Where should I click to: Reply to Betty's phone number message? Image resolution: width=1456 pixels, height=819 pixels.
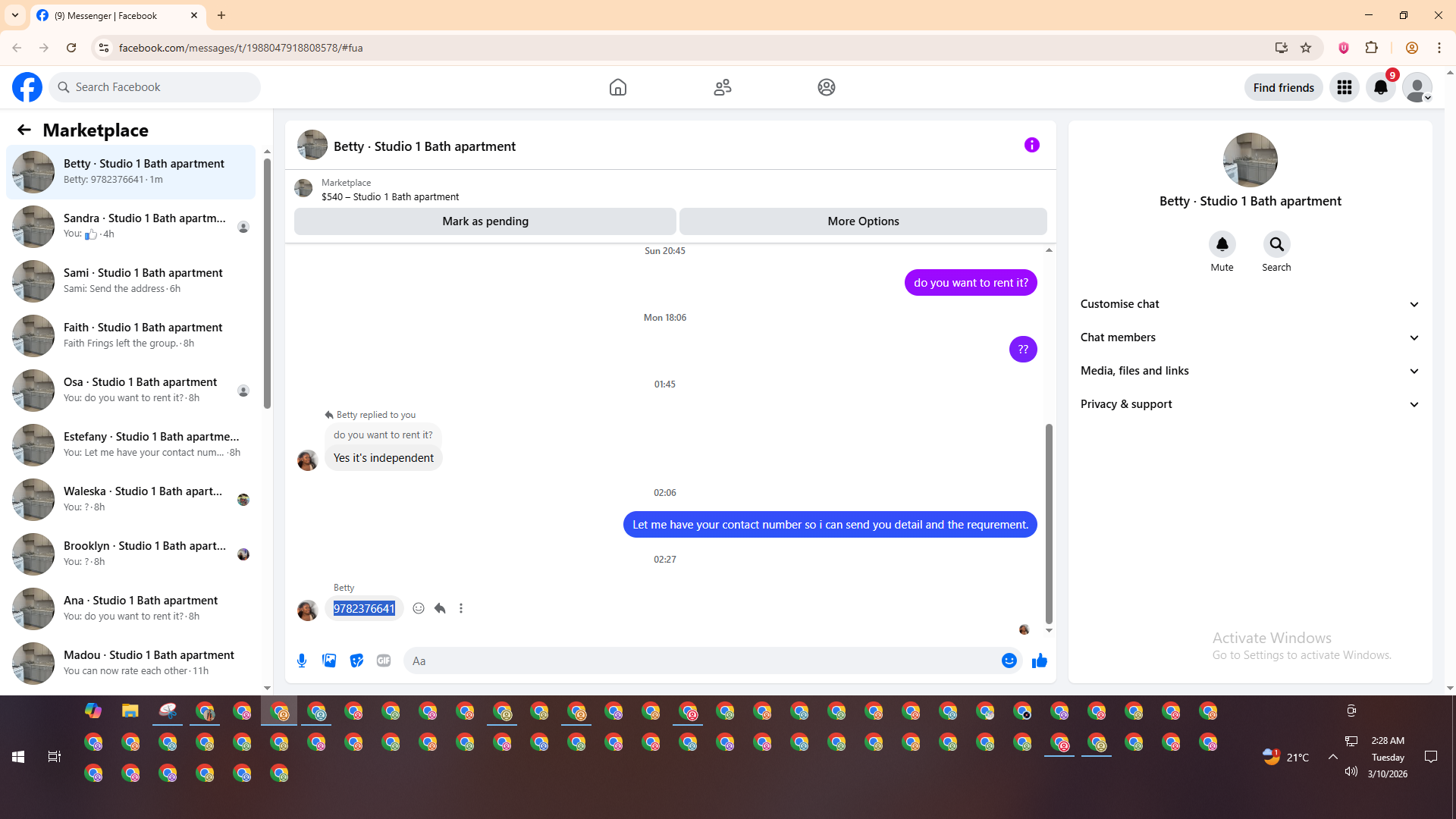[x=440, y=608]
